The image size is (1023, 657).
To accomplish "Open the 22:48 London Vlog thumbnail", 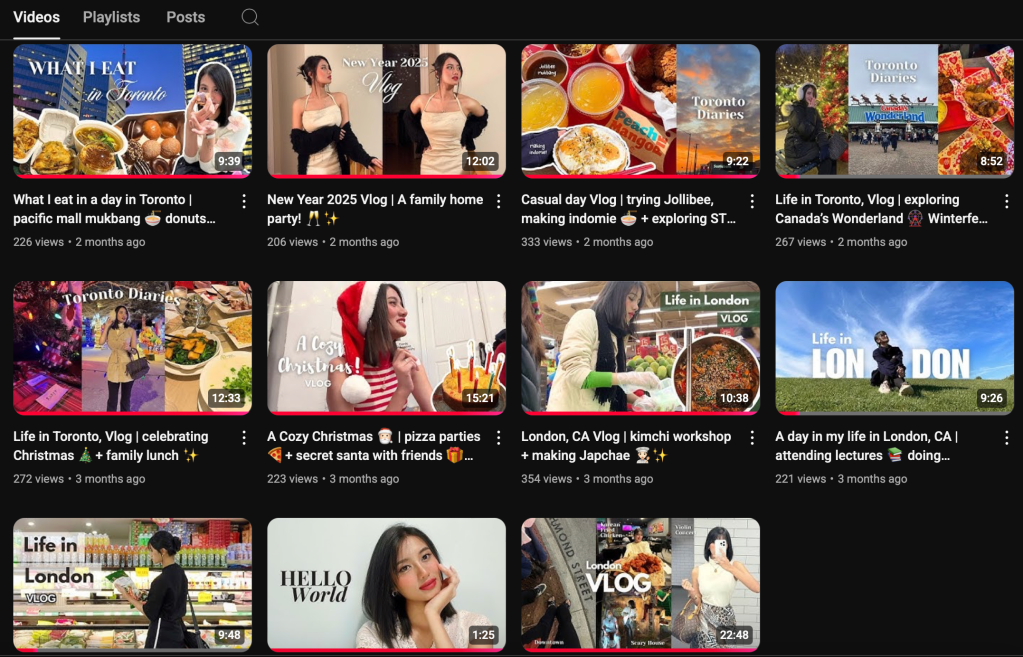I will point(640,584).
